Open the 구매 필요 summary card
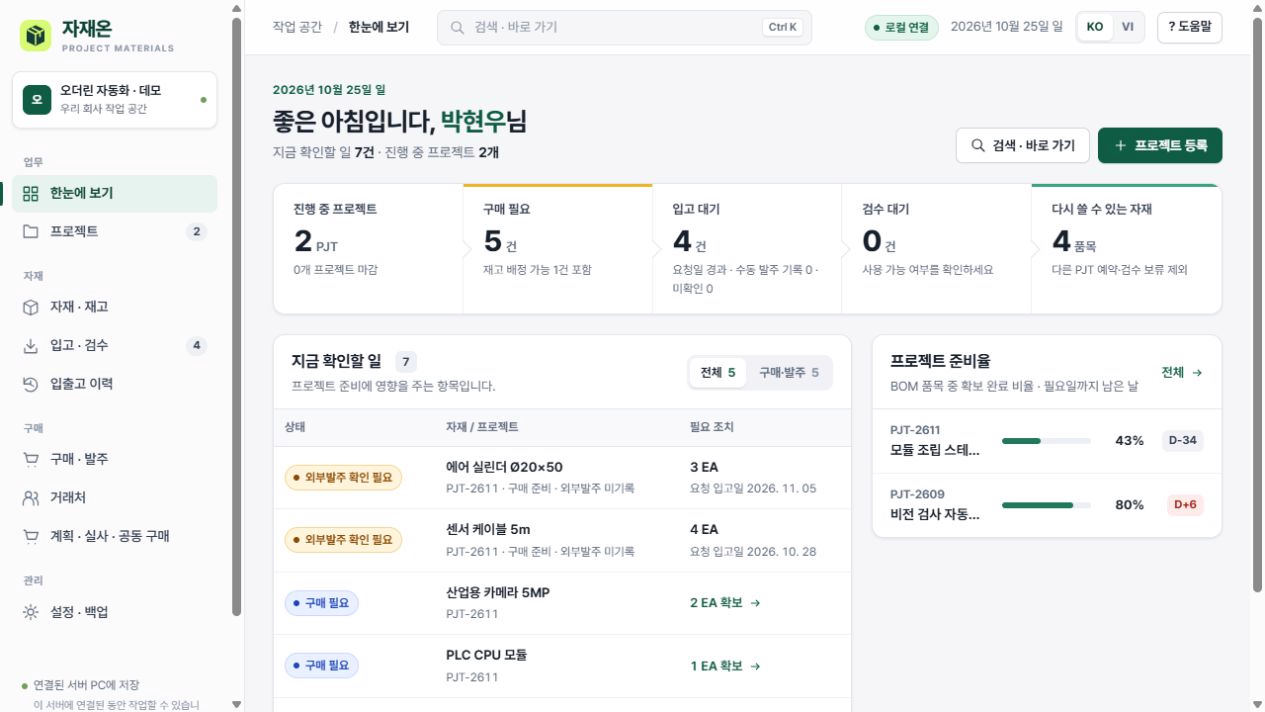The height and width of the screenshot is (712, 1265). (557, 249)
